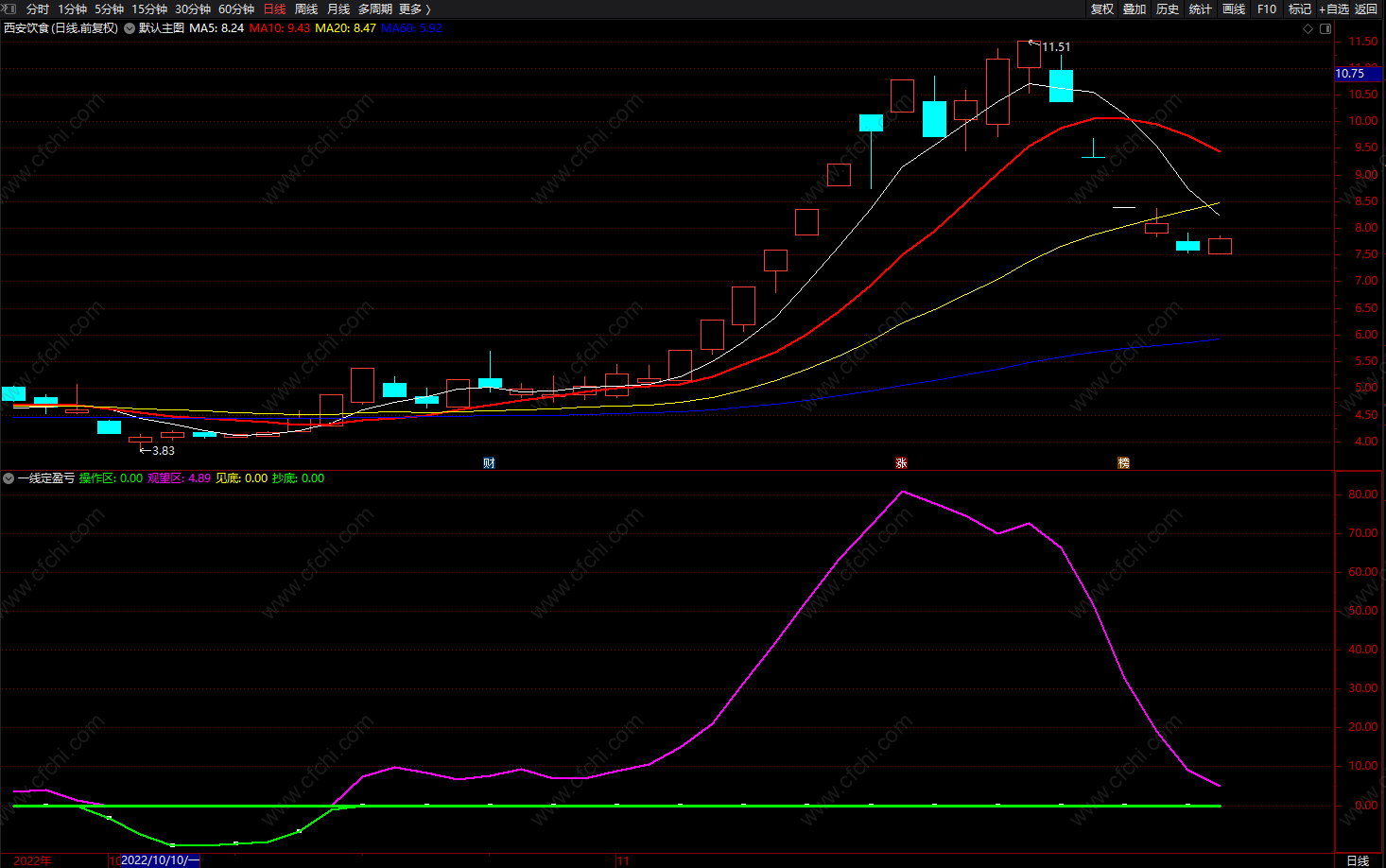Click the 一线定盈亏 indicator name
Viewport: 1386px width, 868px height.
[x=46, y=478]
